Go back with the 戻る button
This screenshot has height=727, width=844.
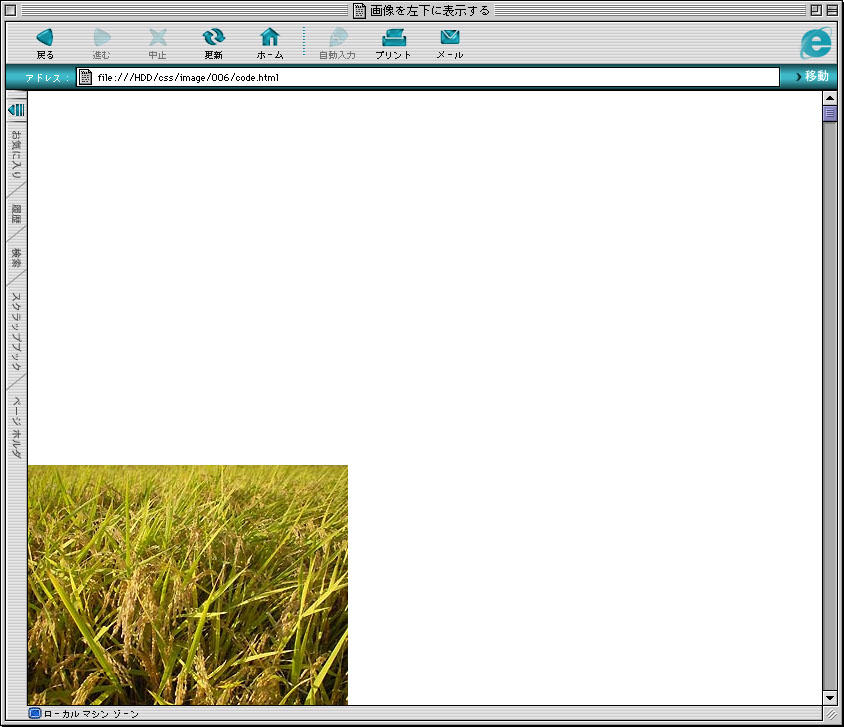point(45,43)
